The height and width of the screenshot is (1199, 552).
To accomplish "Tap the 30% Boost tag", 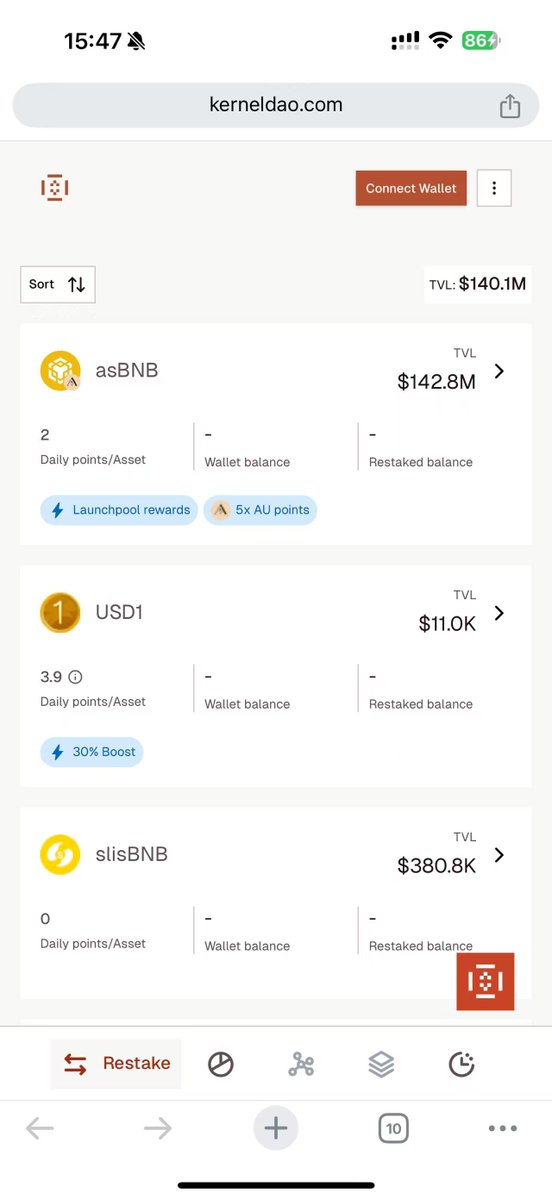I will click(92, 752).
